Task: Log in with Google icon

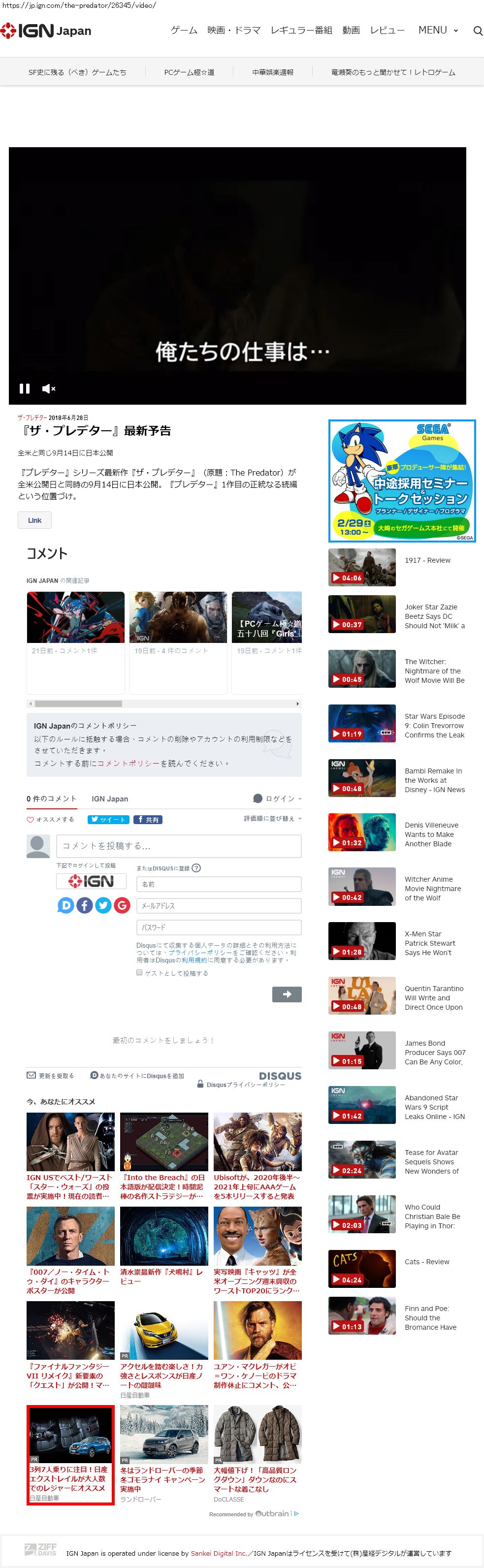Action: 123,905
